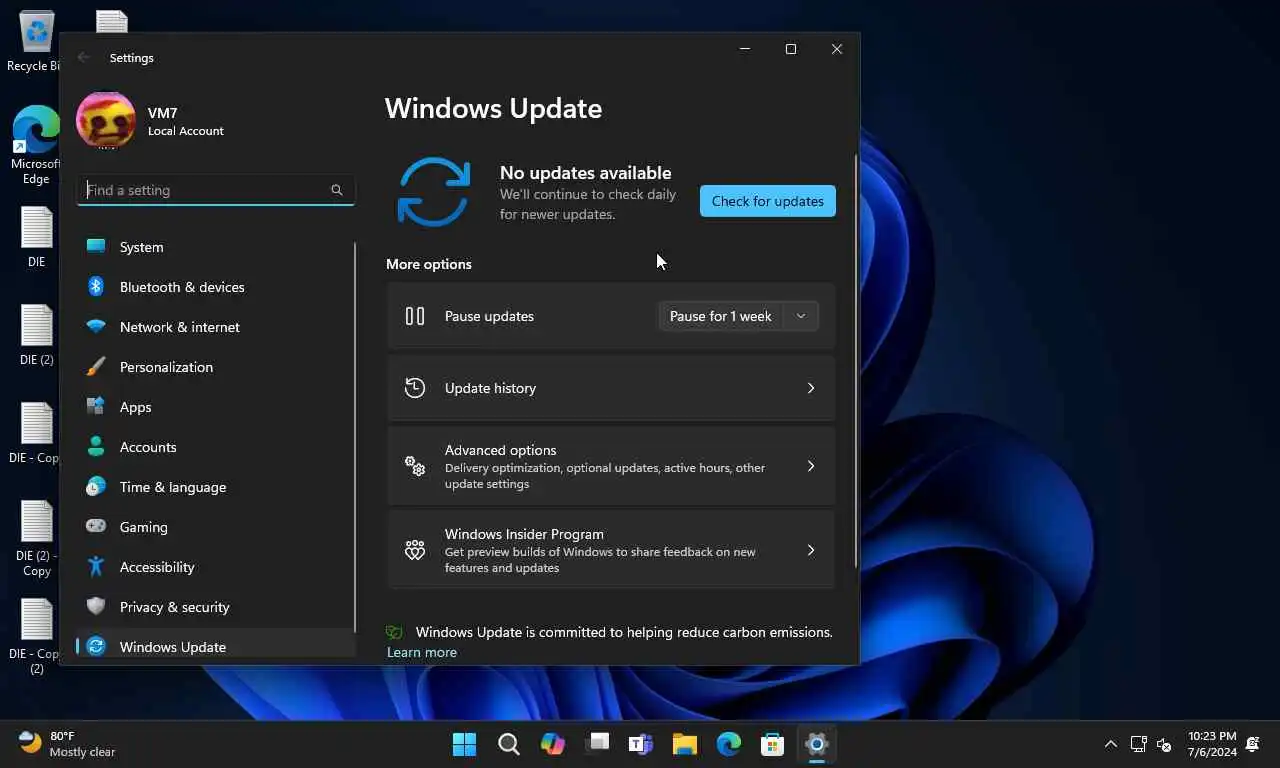Open the Advanced options card

point(611,466)
